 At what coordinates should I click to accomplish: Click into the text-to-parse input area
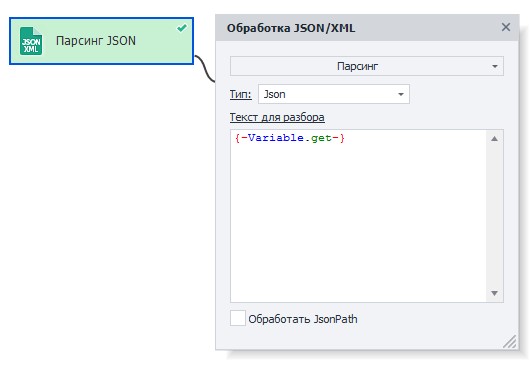[x=358, y=216]
